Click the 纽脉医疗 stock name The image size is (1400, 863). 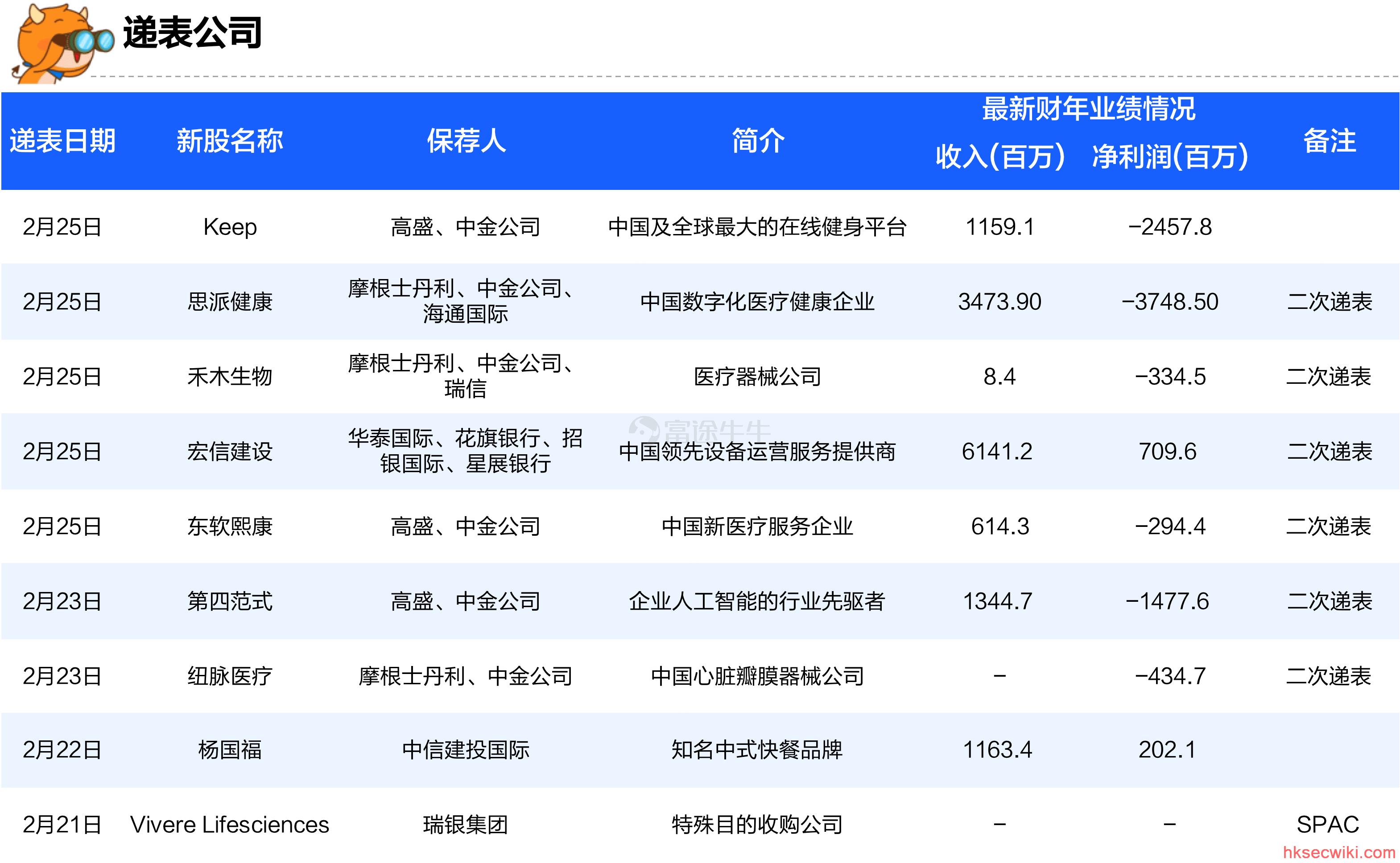[x=230, y=676]
